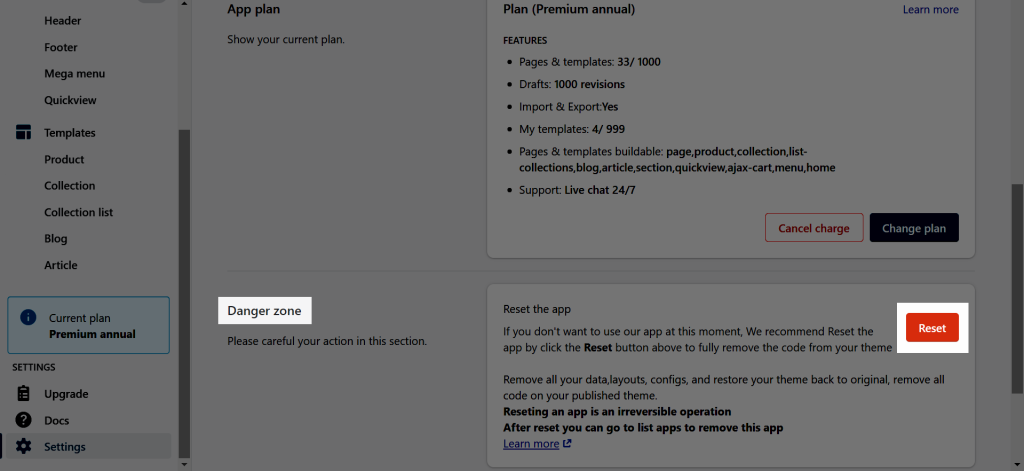Image resolution: width=1024 pixels, height=471 pixels.
Task: Open the Mega menu item
Action: 74,74
